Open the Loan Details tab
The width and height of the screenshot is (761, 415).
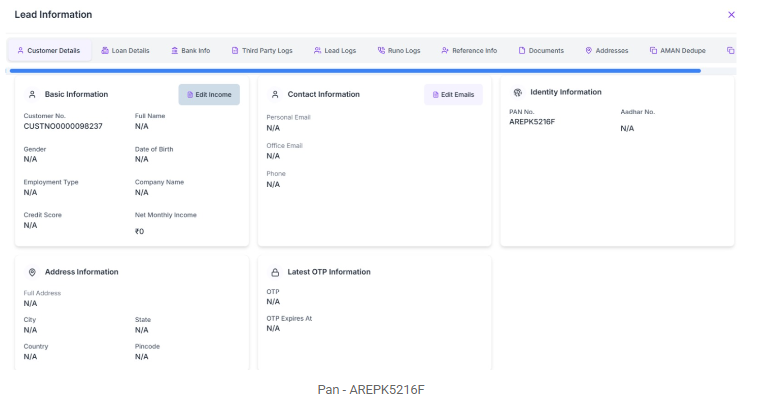pos(125,50)
